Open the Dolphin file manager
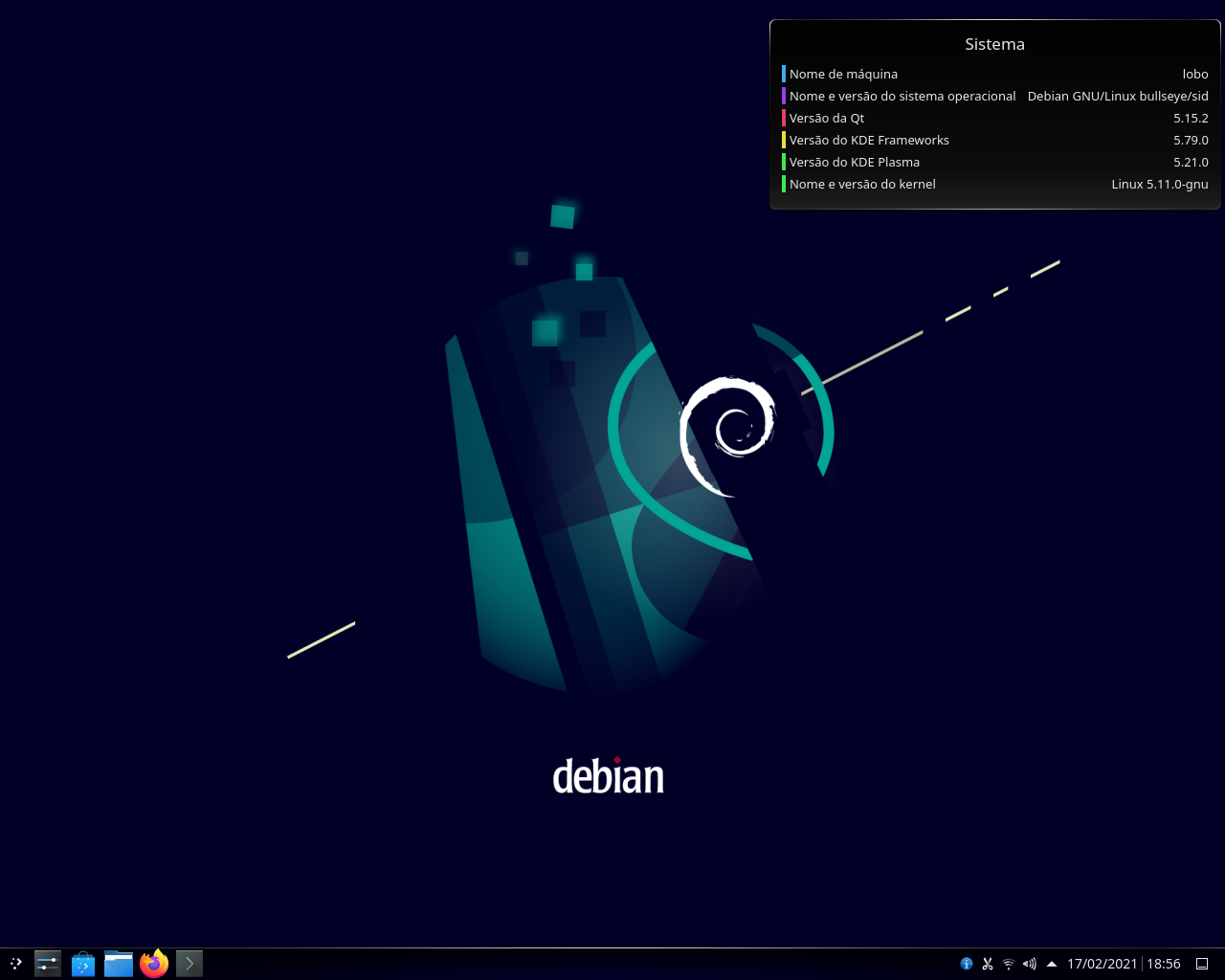The width and height of the screenshot is (1225, 980). 118,964
